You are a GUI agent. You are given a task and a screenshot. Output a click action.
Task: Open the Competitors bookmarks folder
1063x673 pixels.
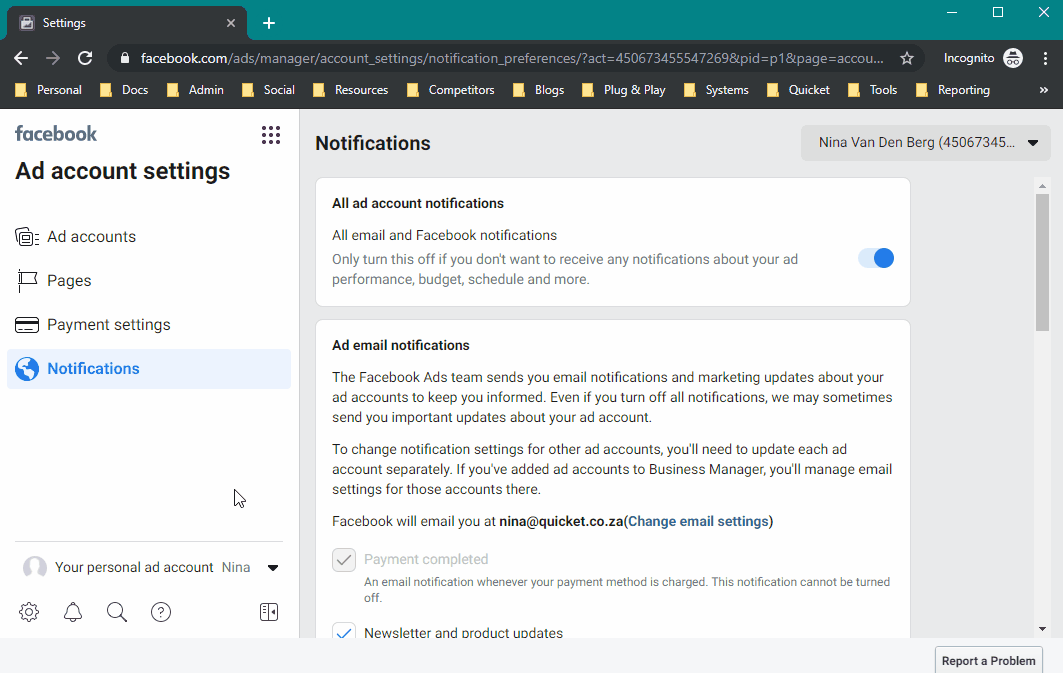pos(451,90)
